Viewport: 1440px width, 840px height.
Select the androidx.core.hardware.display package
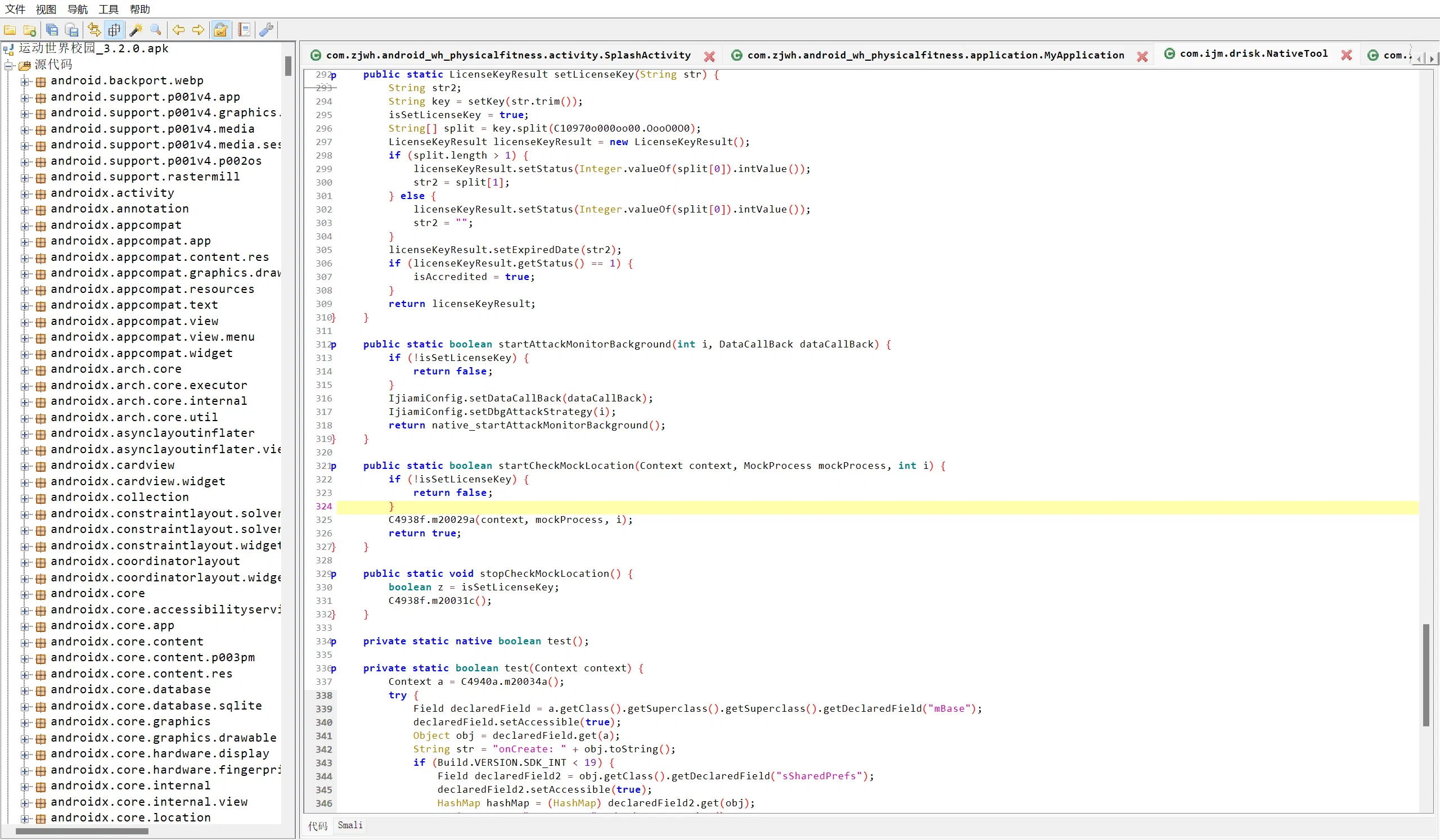(x=160, y=754)
